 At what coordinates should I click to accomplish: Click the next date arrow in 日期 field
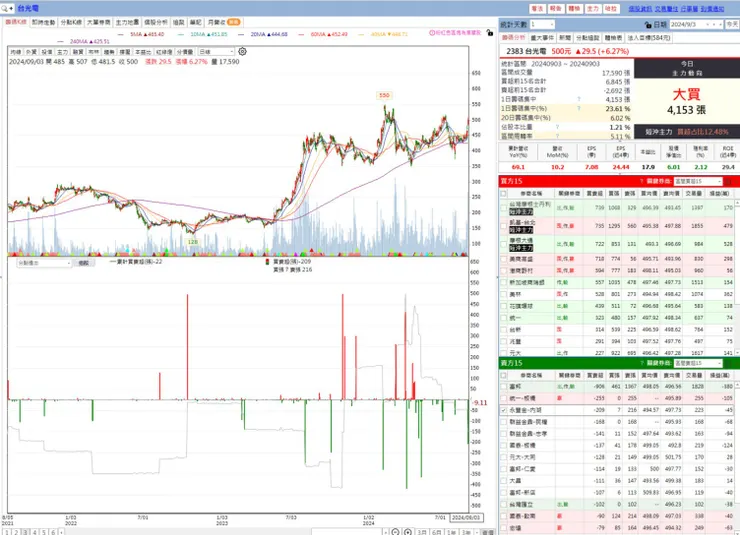click(720, 25)
